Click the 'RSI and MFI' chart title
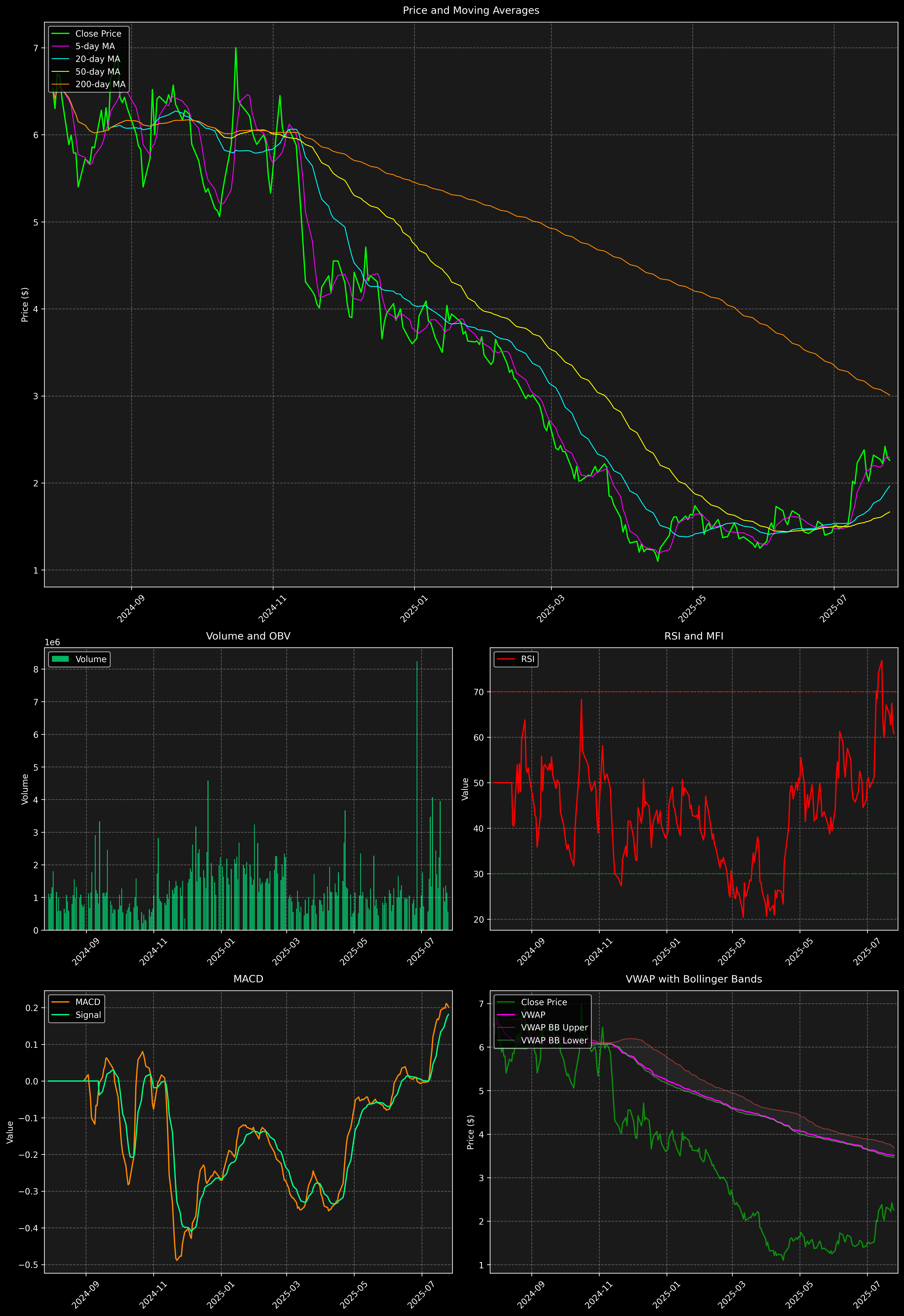Screen dimensions: 904x1316 [x=694, y=636]
